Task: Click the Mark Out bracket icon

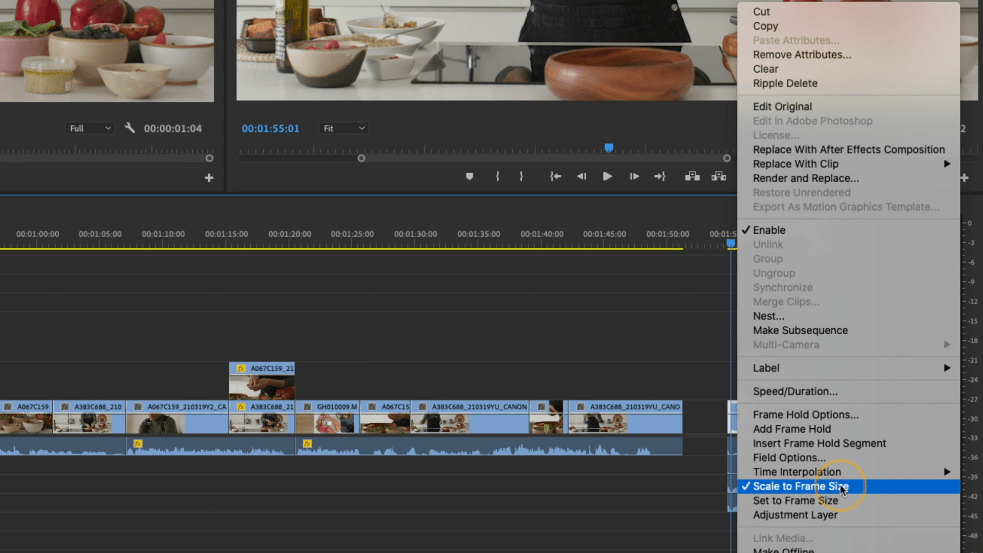Action: point(521,177)
